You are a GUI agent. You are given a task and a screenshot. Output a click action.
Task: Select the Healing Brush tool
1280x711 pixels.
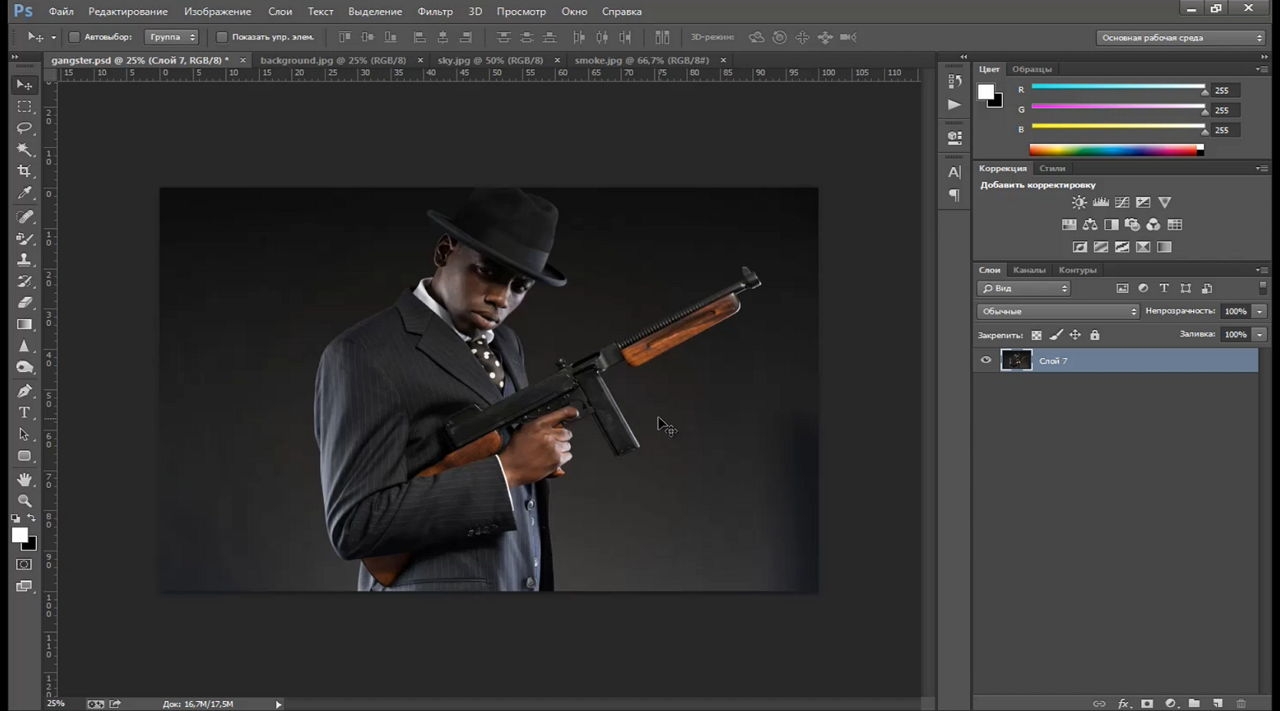click(x=25, y=217)
